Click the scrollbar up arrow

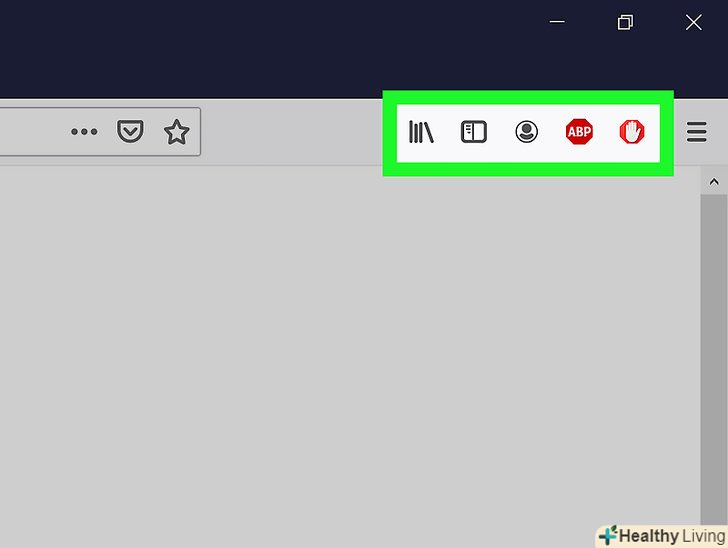pos(714,182)
